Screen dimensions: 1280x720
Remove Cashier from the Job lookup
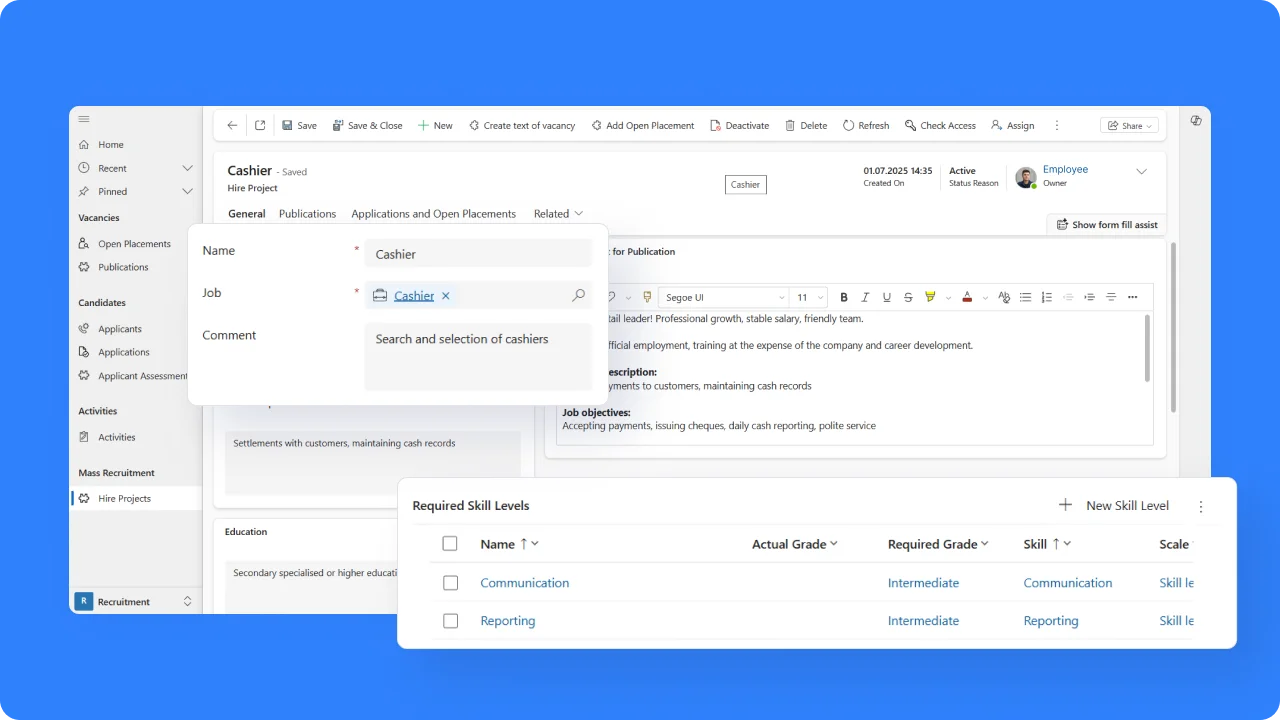[446, 296]
